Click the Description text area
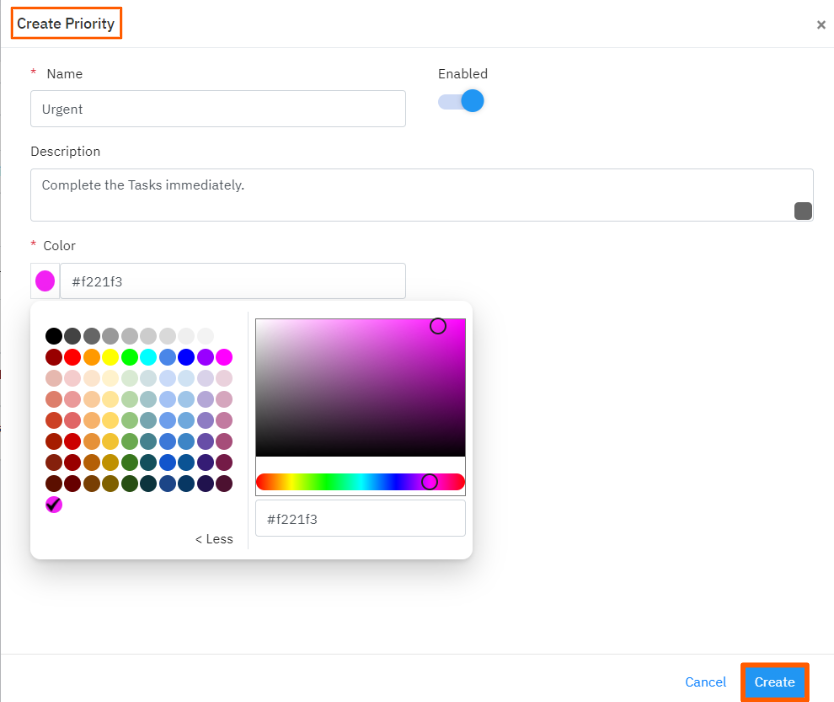 pyautogui.click(x=410, y=194)
